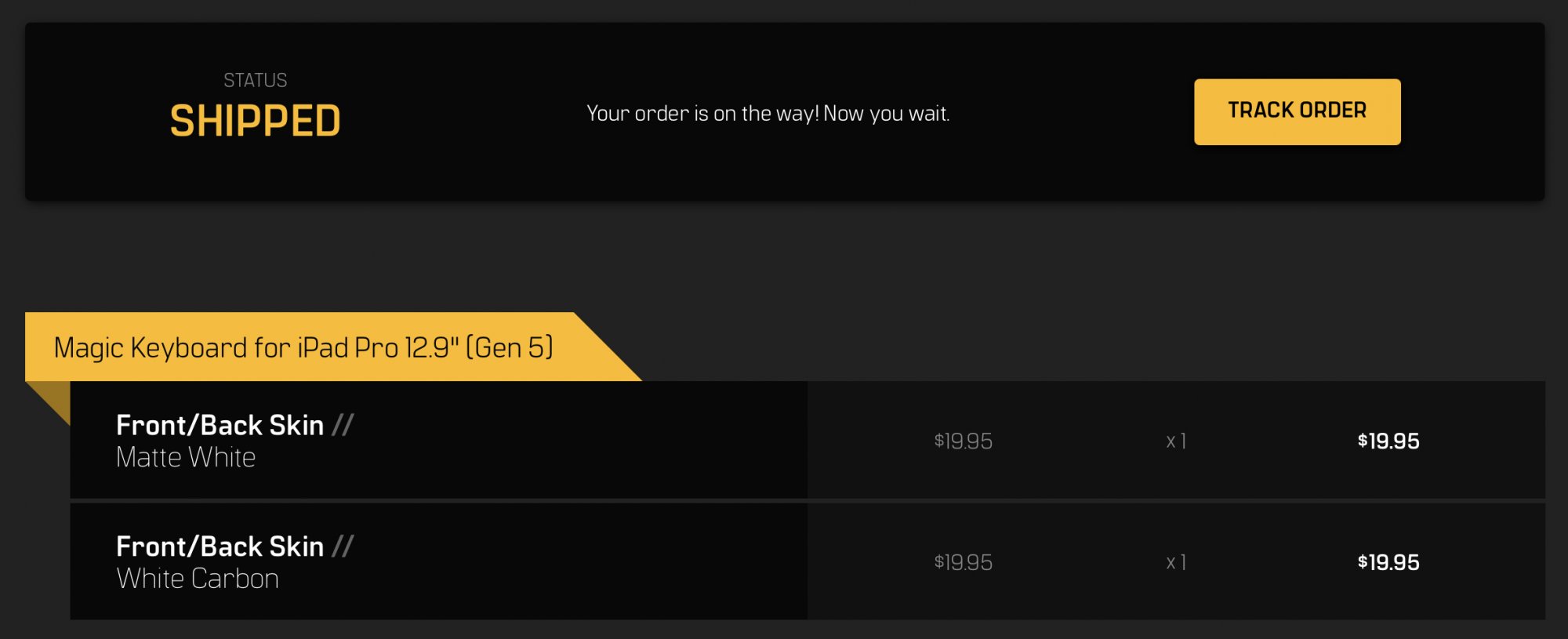Select the Matte White skin name

click(x=186, y=457)
